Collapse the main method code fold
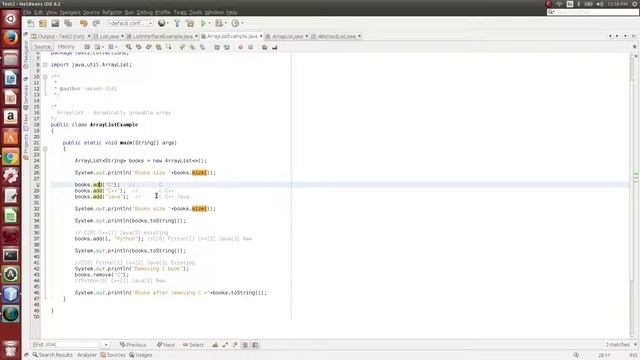 45,149
